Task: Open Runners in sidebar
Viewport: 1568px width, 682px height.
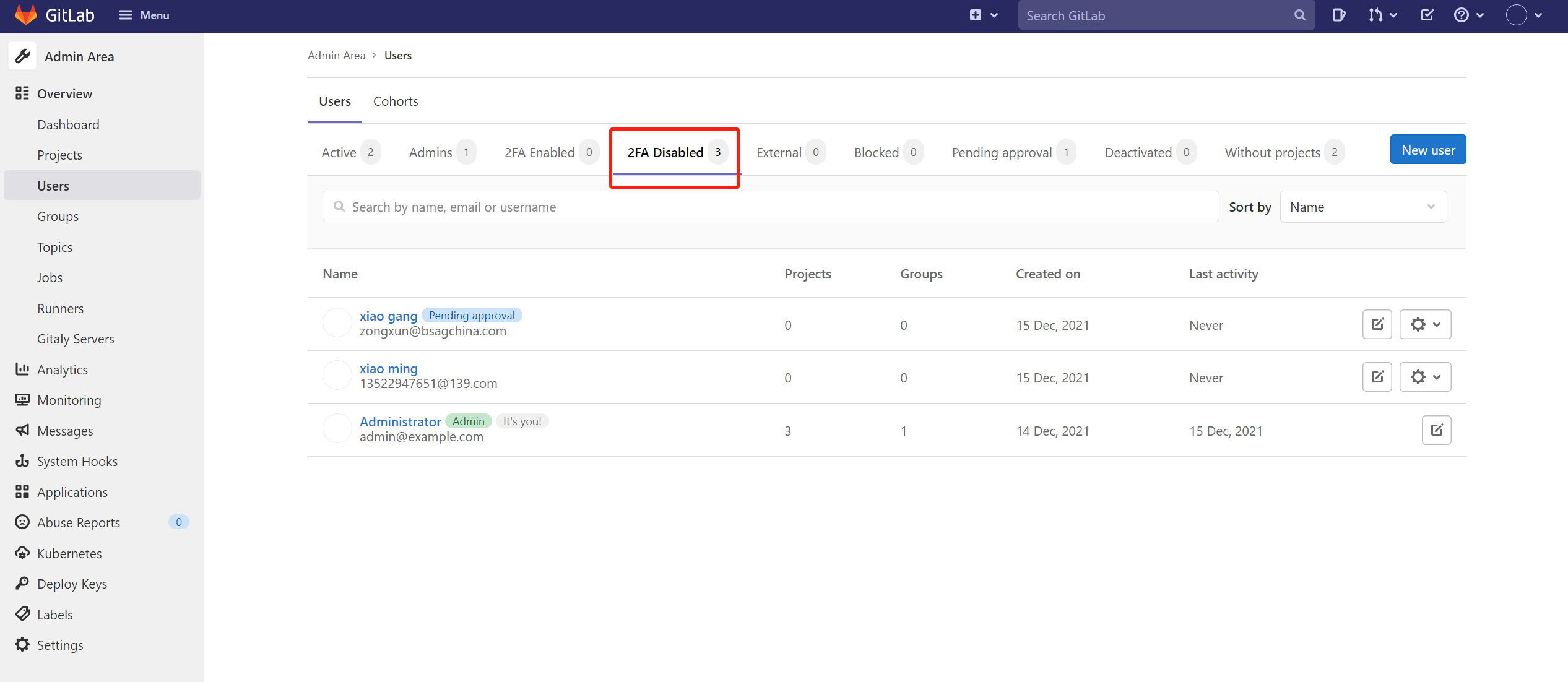Action: click(x=60, y=308)
